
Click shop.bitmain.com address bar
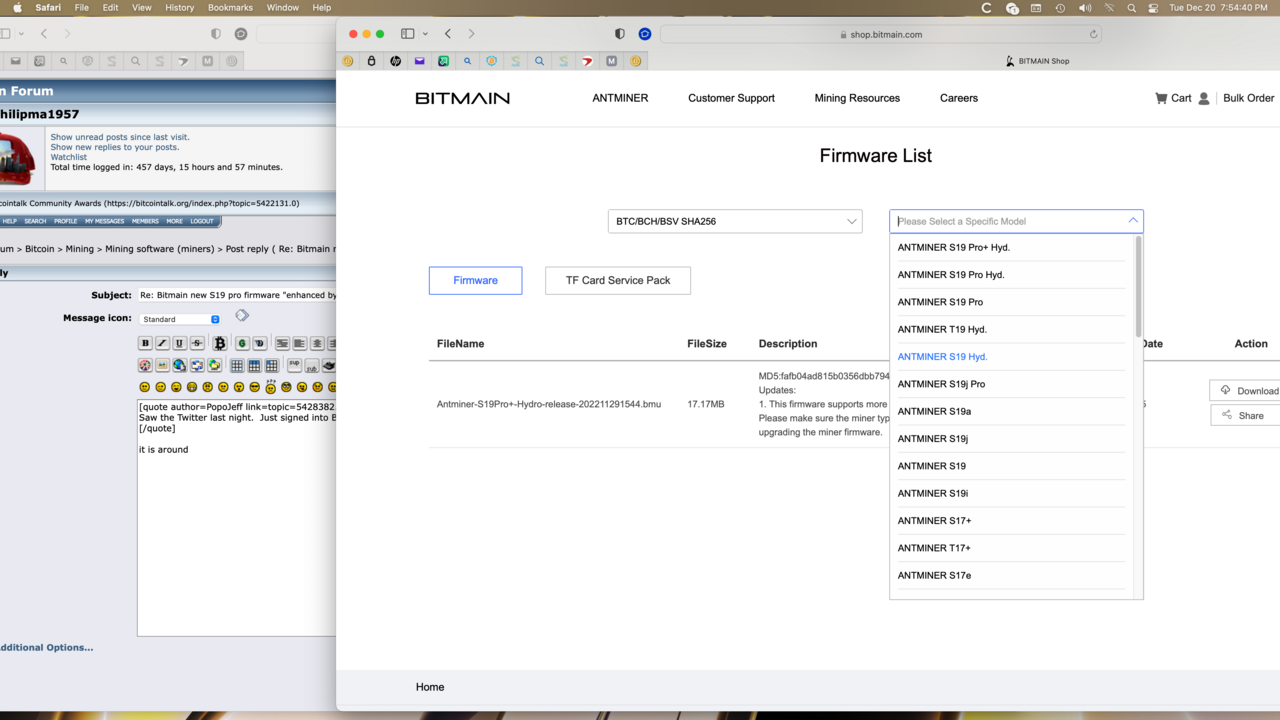click(881, 34)
